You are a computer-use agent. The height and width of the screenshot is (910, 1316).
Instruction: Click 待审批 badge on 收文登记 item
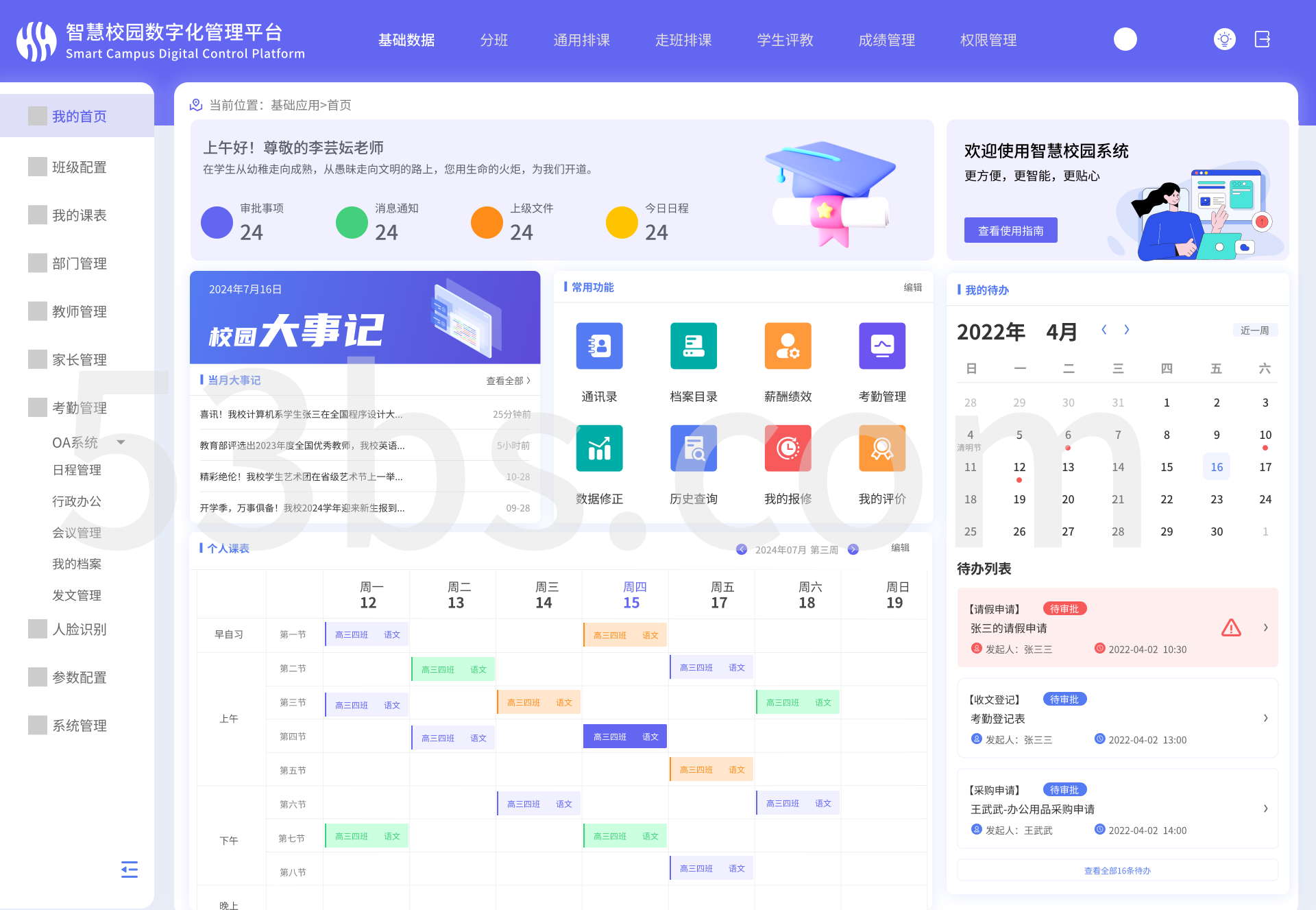click(x=1064, y=699)
